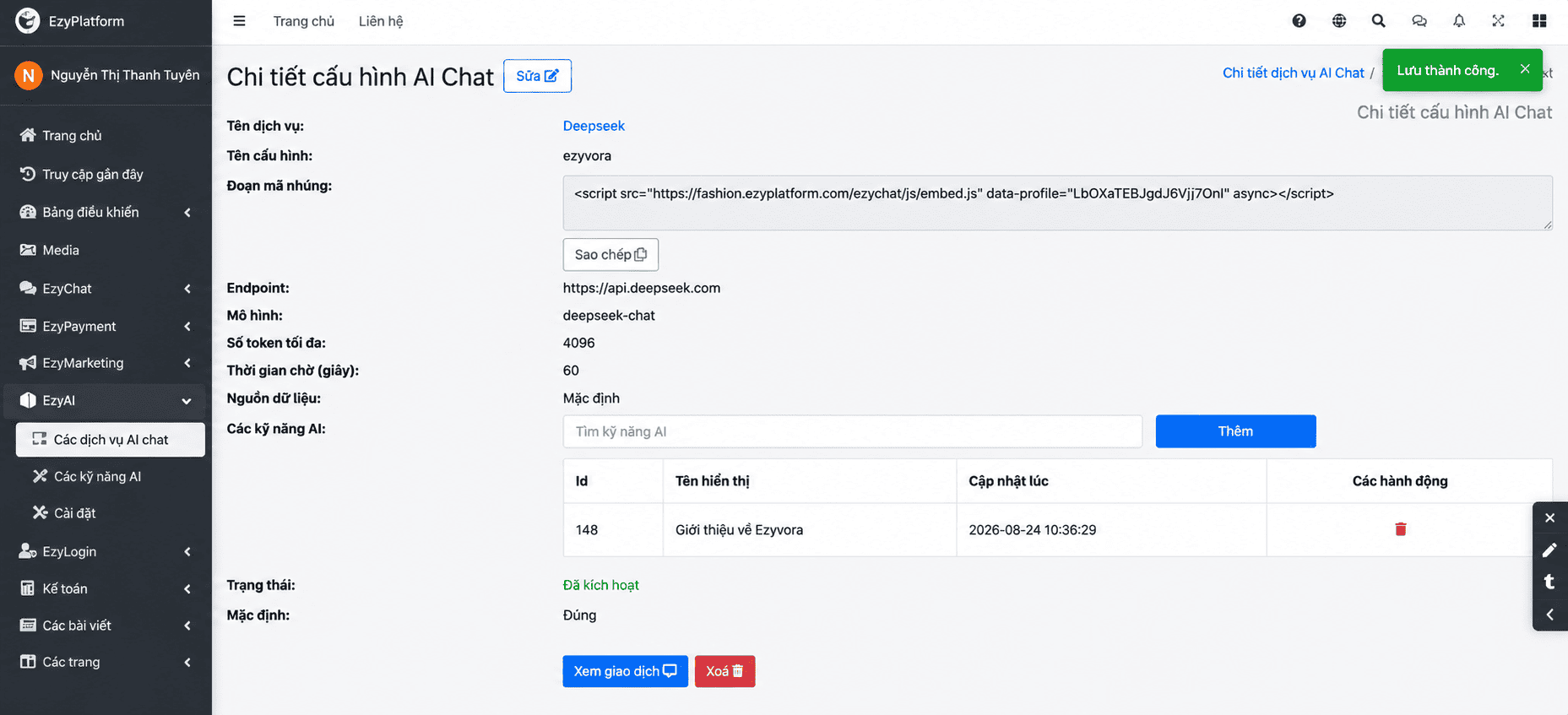The height and width of the screenshot is (715, 1568).
Task: Expand the Các bài viết submenu arrow
Action: tap(187, 626)
